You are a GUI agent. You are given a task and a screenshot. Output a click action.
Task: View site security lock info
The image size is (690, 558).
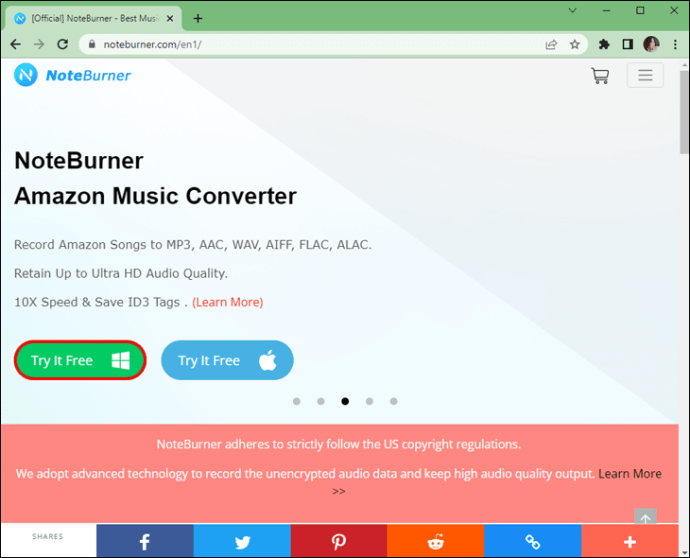pos(92,44)
